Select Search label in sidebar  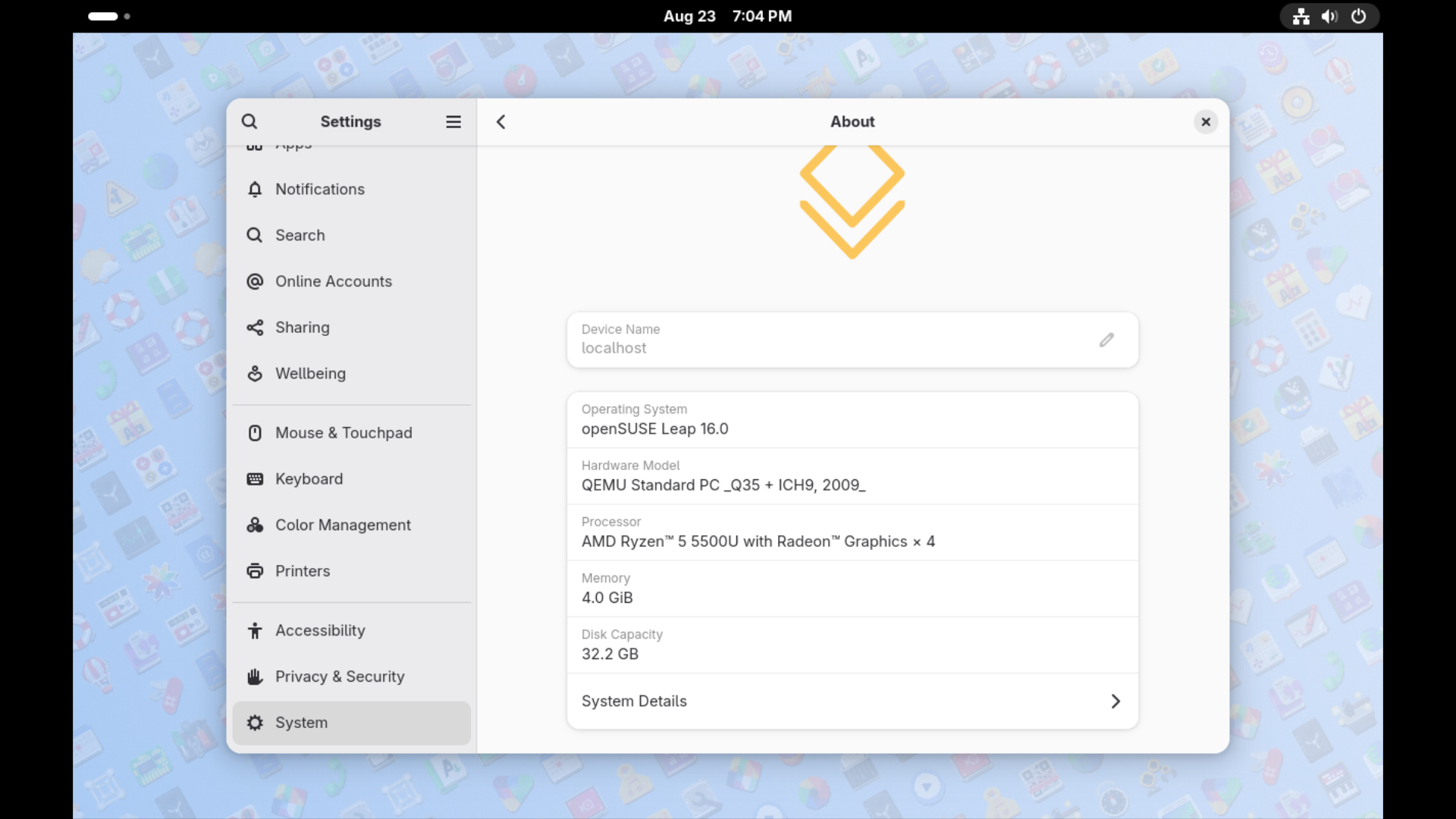pos(300,235)
